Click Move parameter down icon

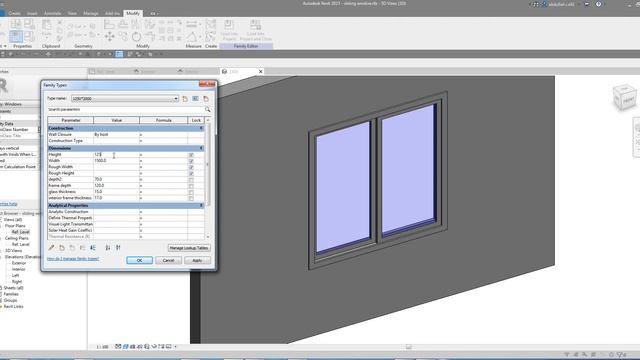pyautogui.click(x=93, y=247)
